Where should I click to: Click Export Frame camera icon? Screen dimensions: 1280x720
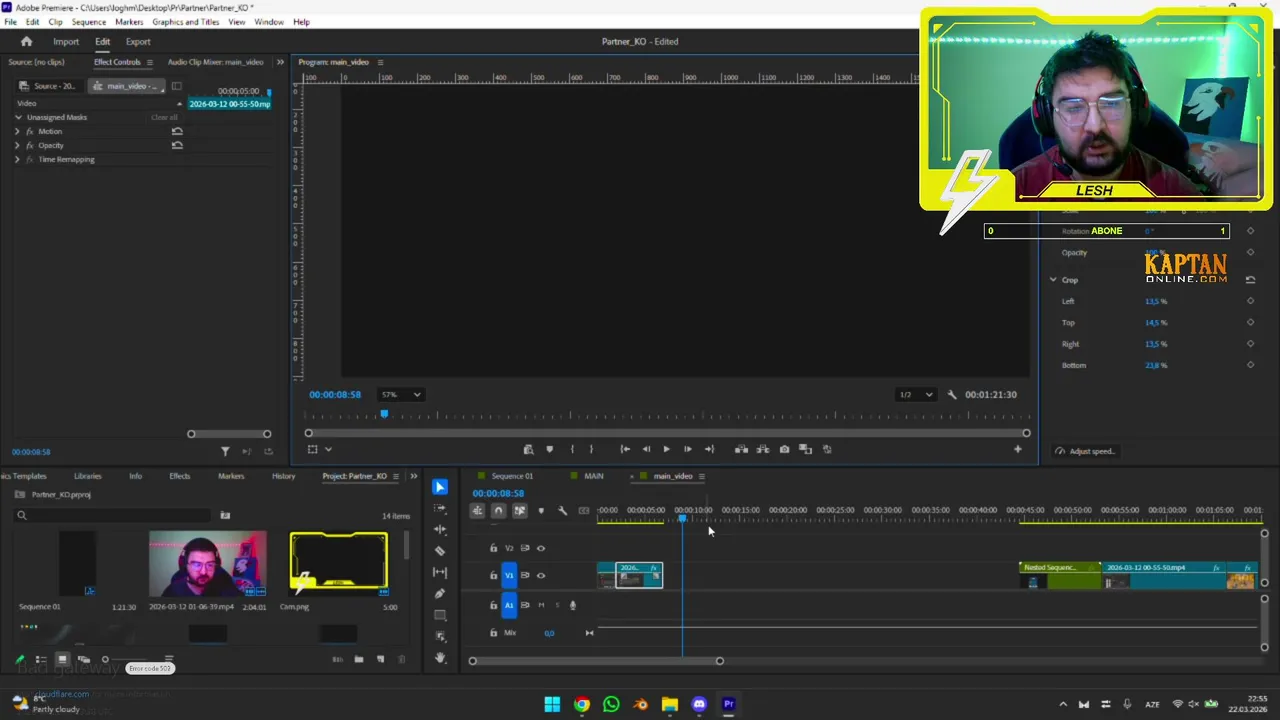point(784,449)
